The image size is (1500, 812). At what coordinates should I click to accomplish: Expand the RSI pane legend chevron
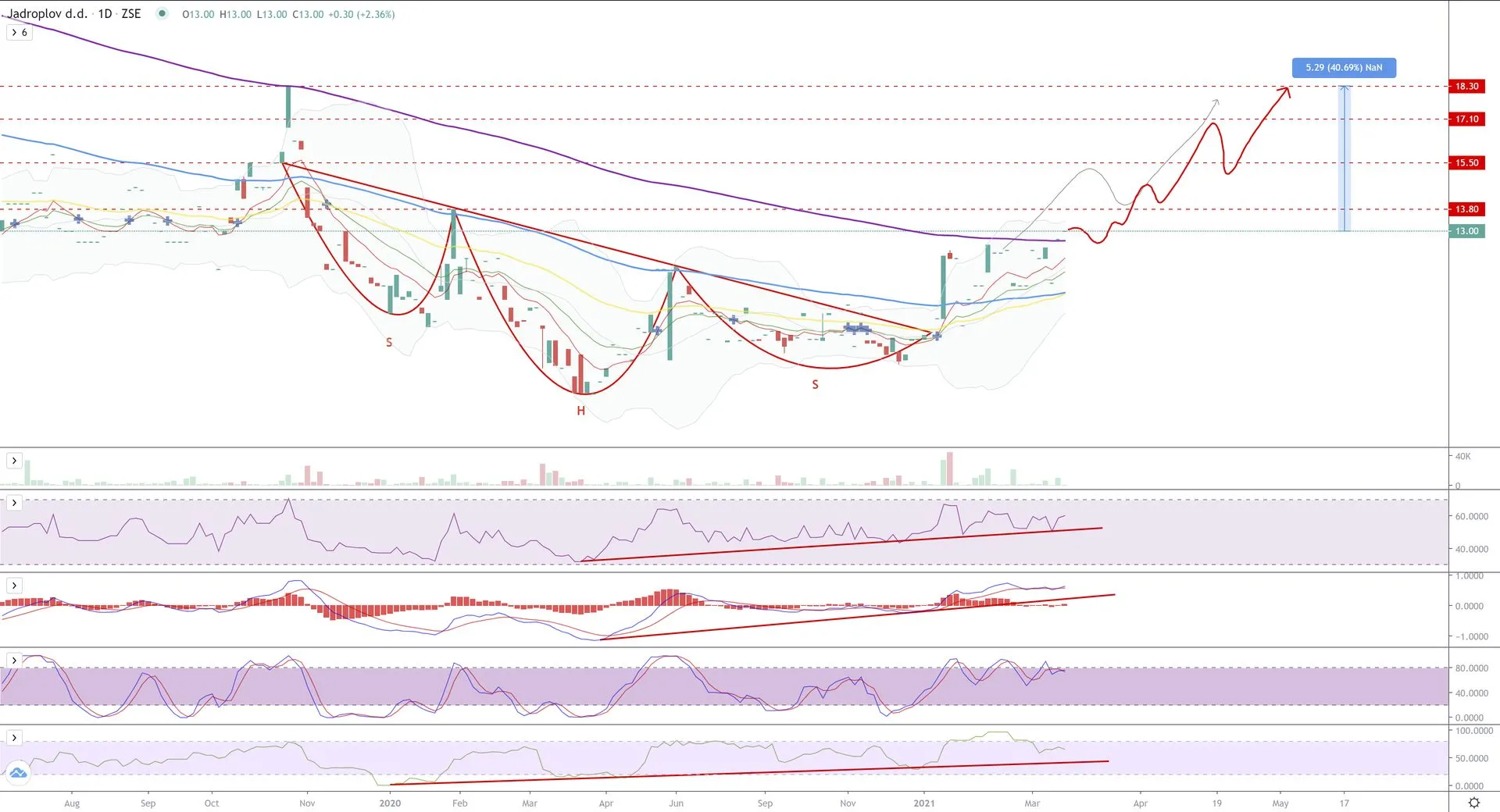coord(14,503)
